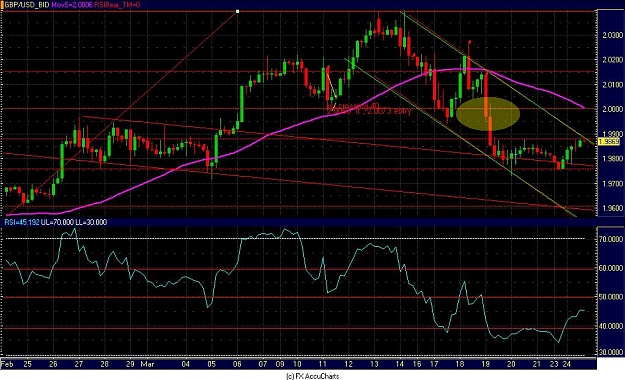Click date label 12 on time axis

click(x=348, y=364)
